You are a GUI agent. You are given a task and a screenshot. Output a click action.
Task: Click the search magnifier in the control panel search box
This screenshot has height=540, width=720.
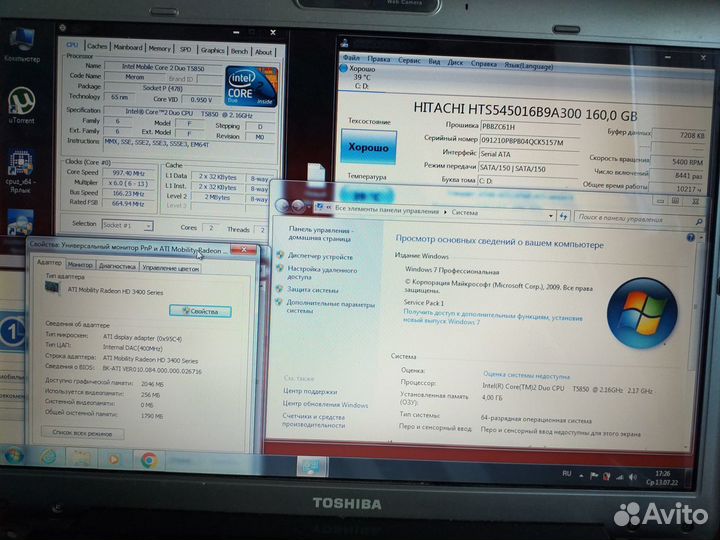[699, 222]
